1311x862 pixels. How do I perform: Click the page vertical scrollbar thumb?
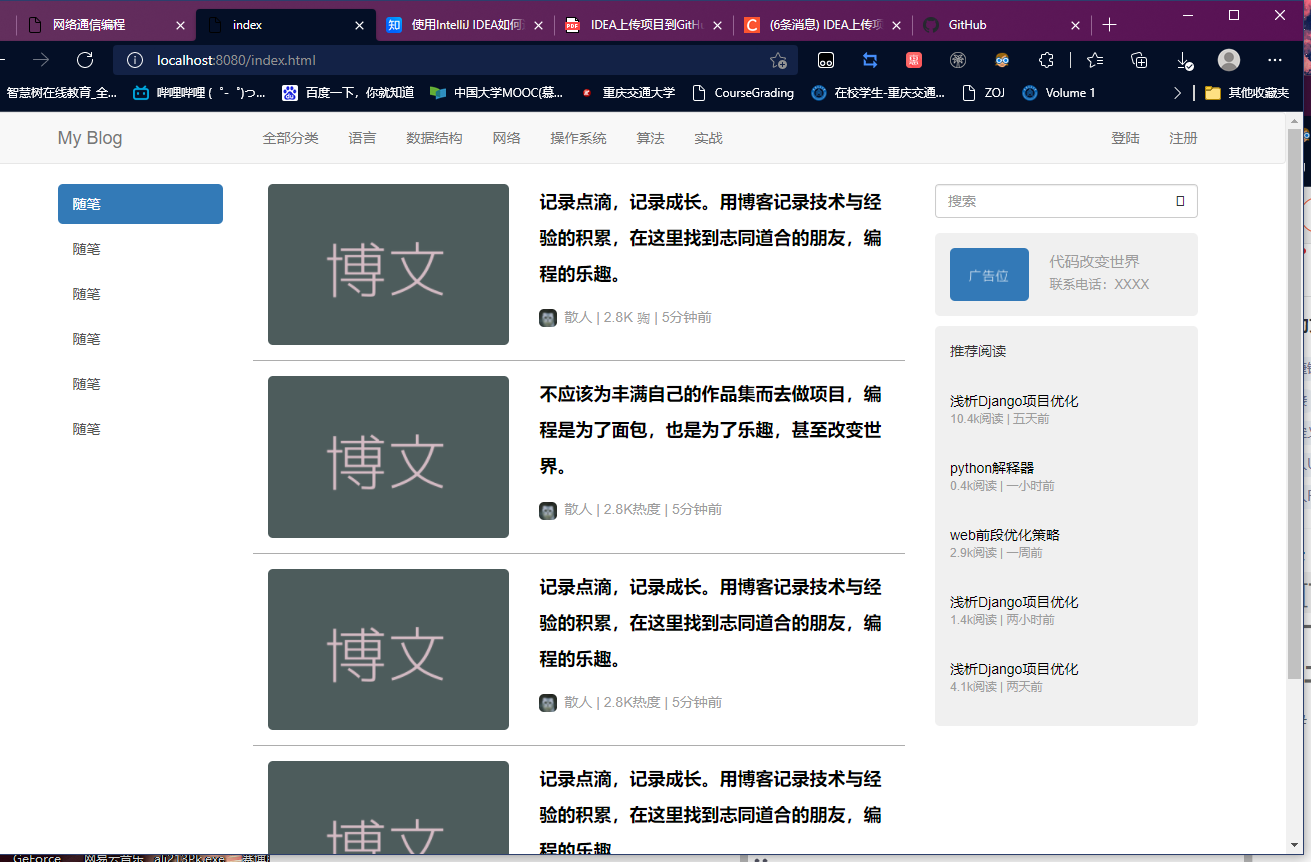pos(1294,404)
